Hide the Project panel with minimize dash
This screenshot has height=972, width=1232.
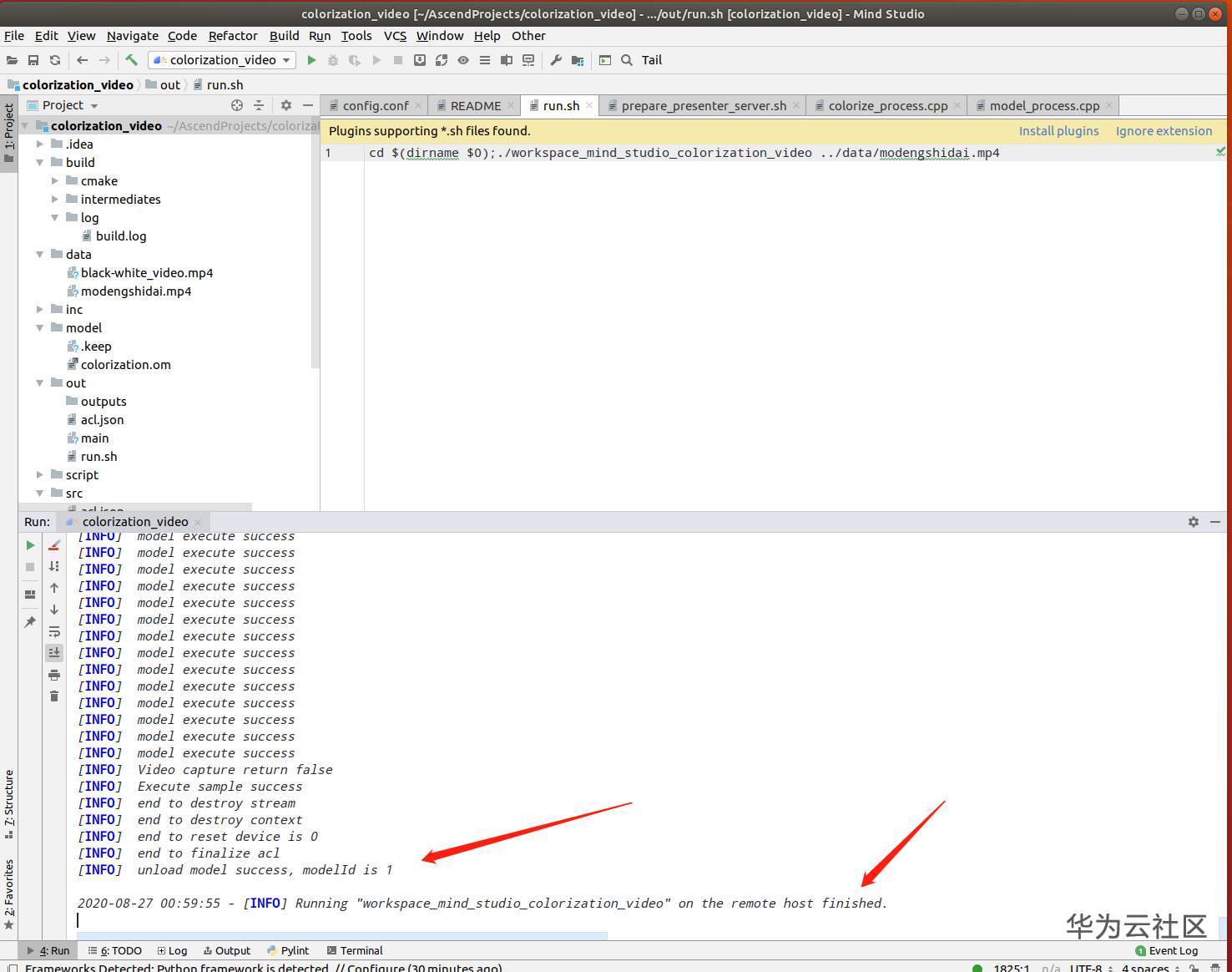pyautogui.click(x=308, y=105)
